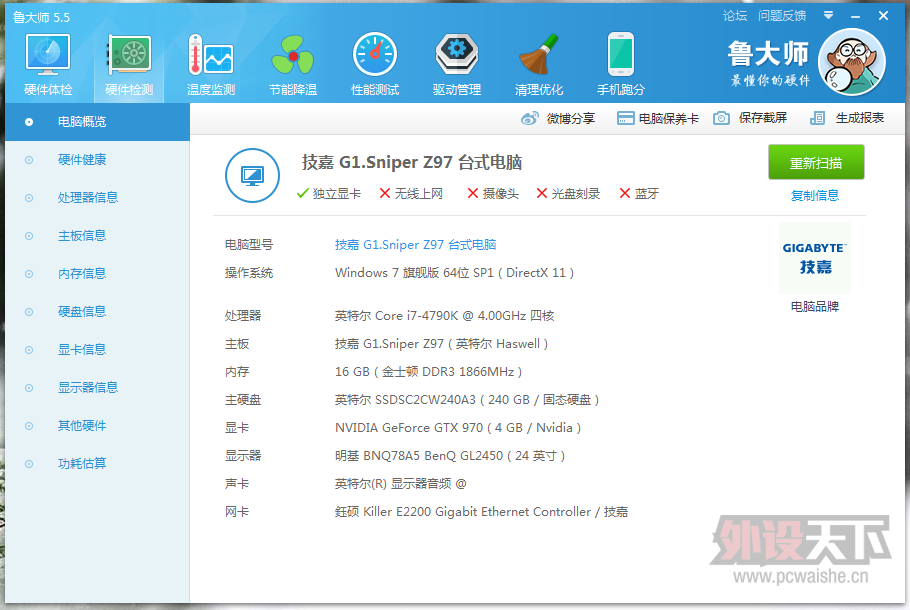Open 硬盘信息 in the sidebar

click(98, 312)
